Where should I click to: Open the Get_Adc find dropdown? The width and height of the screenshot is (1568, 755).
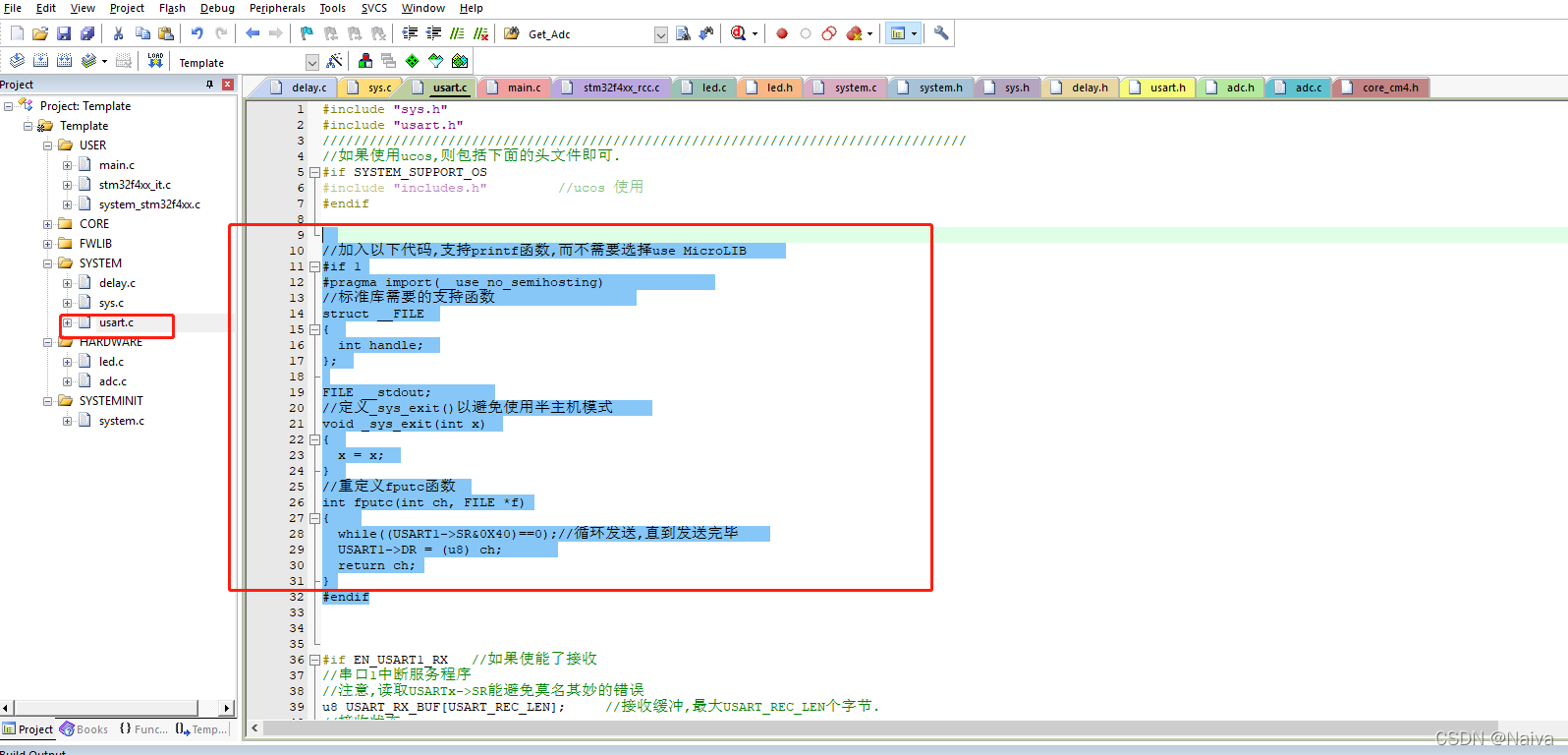(661, 34)
